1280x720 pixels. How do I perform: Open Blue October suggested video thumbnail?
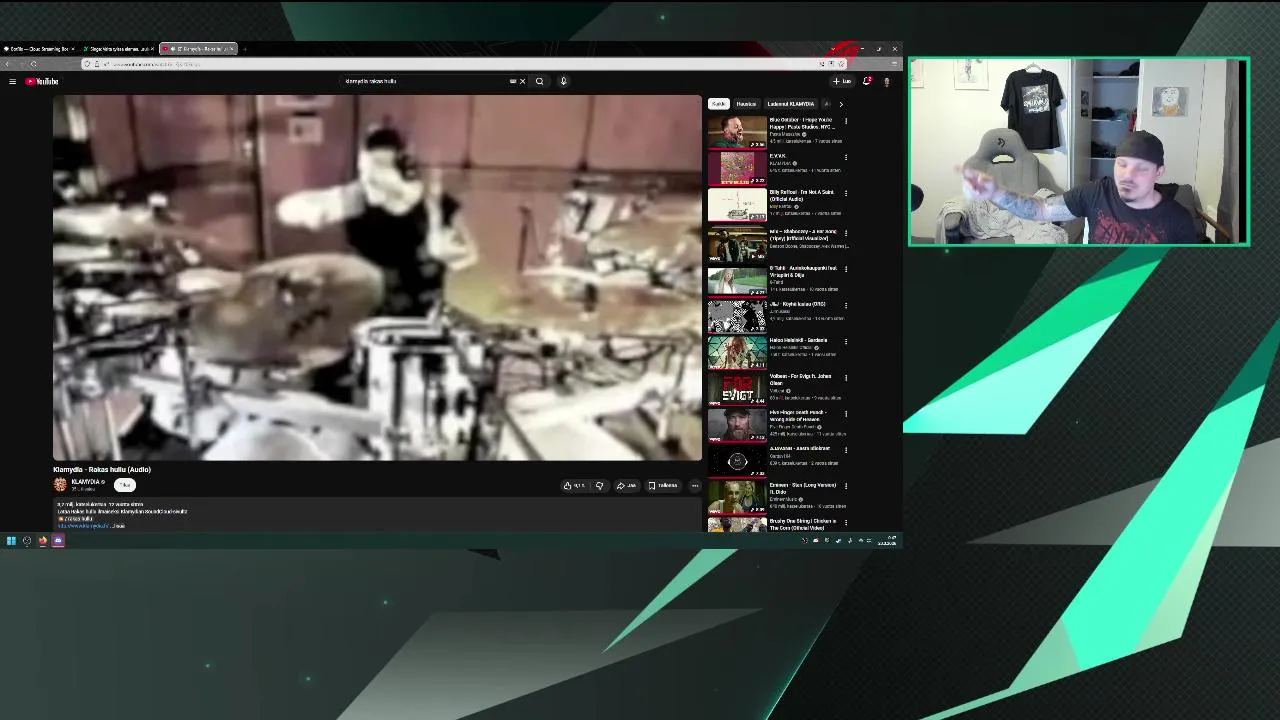pyautogui.click(x=737, y=132)
